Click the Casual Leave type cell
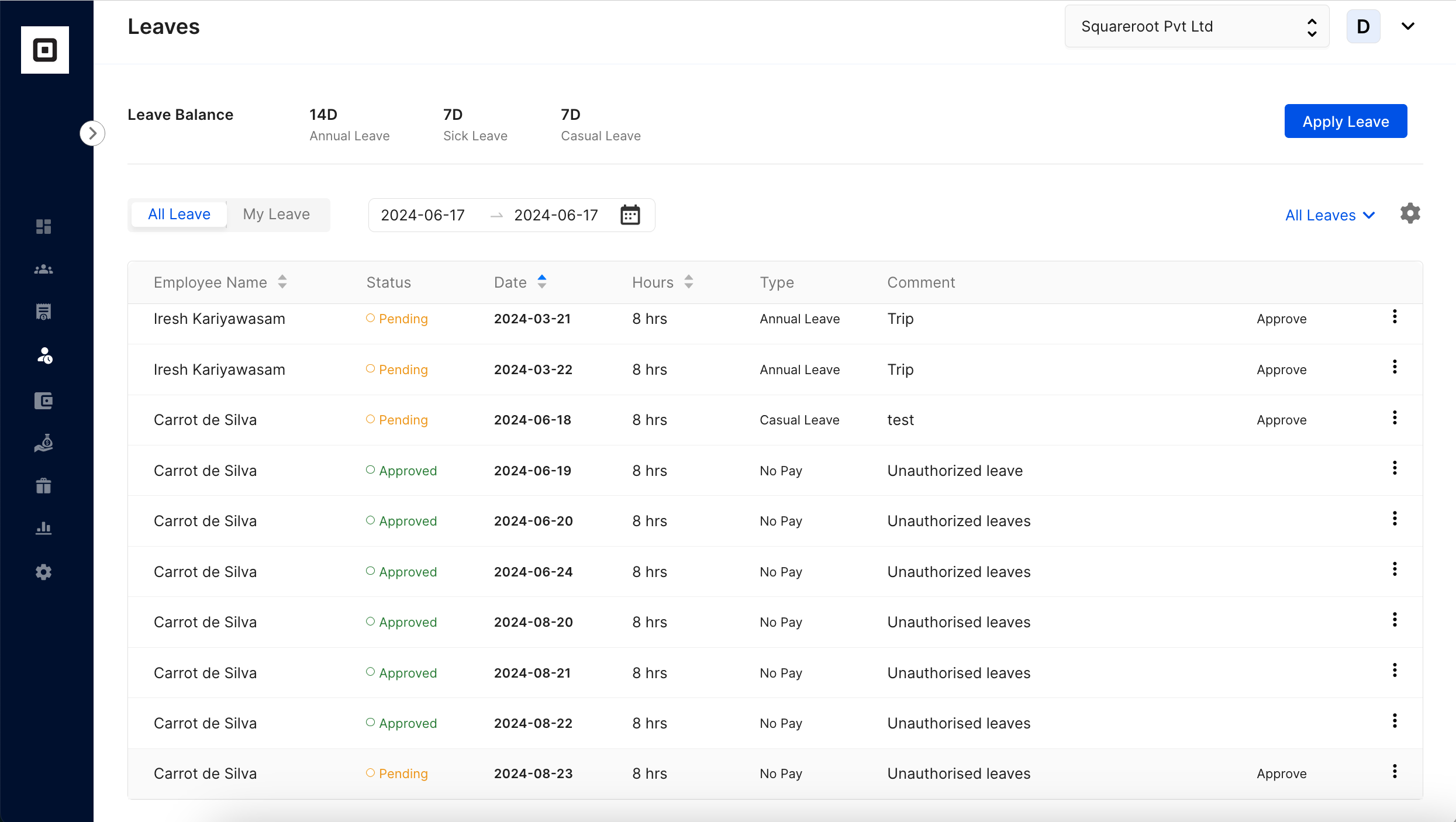The height and width of the screenshot is (822, 1456). point(799,420)
